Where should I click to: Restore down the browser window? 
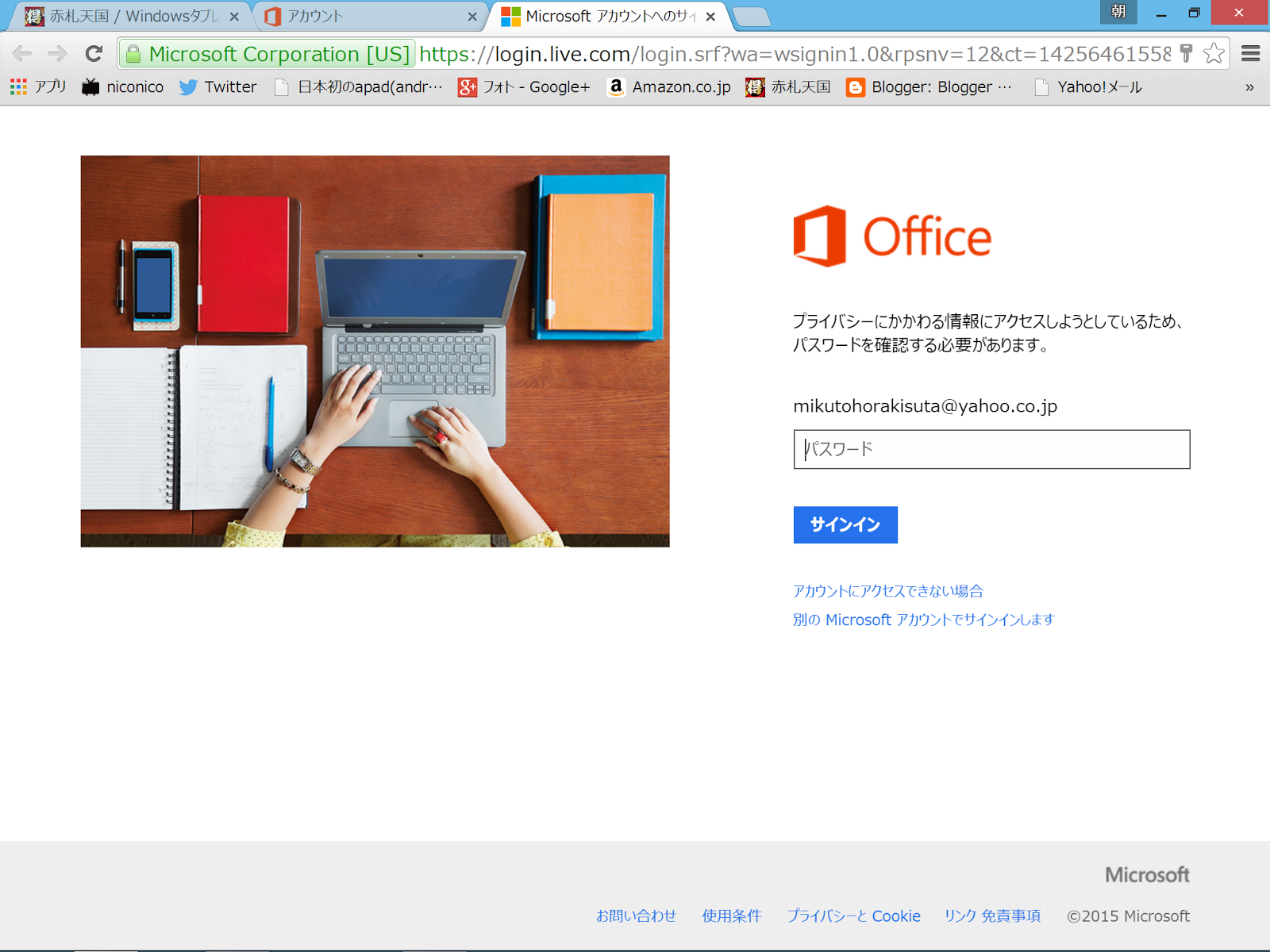(1194, 13)
